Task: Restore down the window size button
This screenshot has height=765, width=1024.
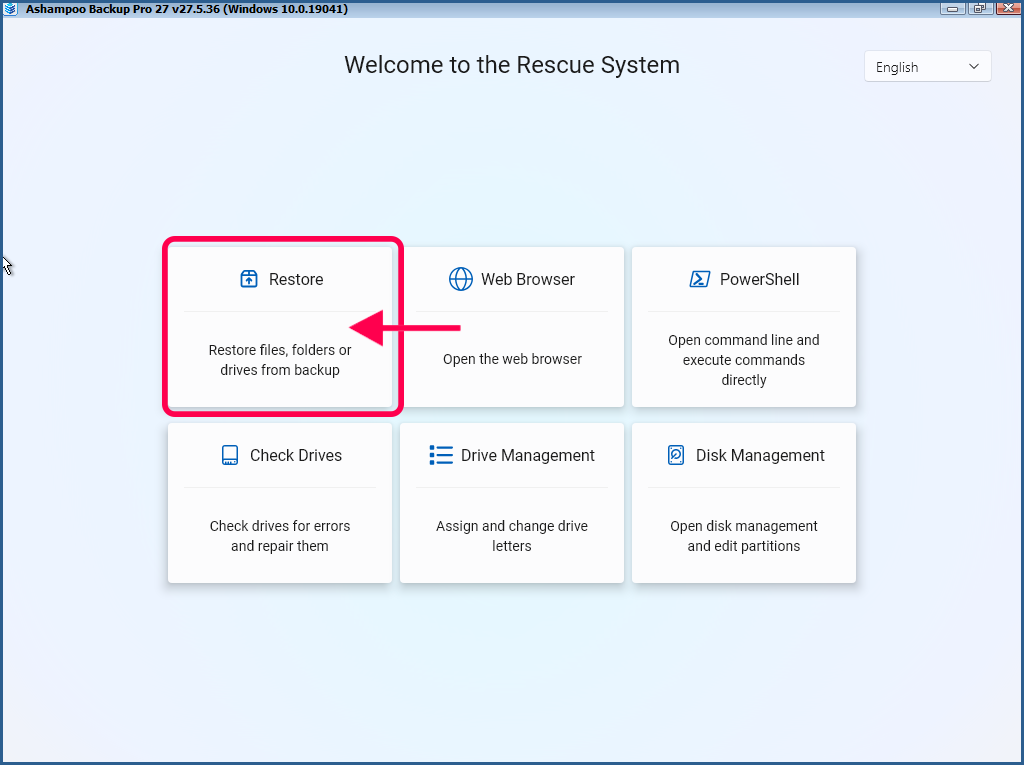Action: [x=980, y=8]
